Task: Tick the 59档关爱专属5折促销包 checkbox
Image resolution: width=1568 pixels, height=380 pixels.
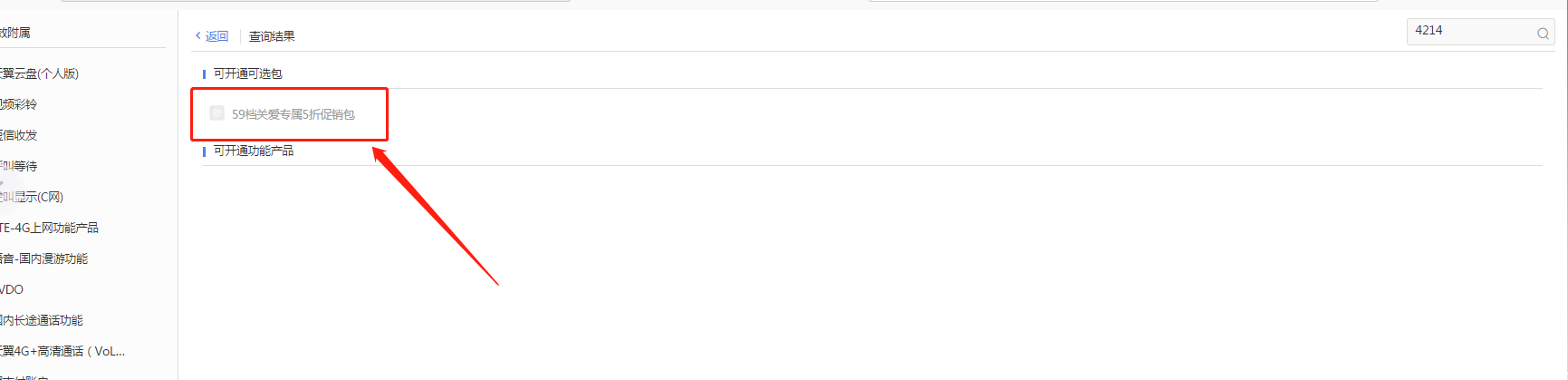Action: [216, 113]
